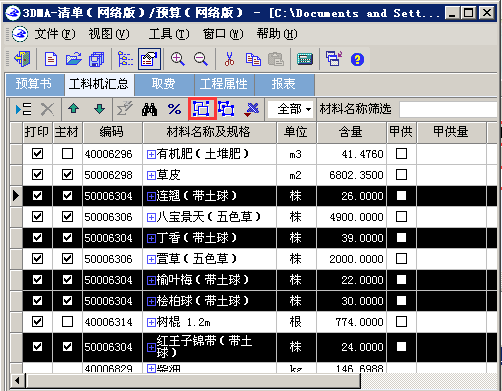502x391 pixels.
Task: Move row down with green arrow
Action: (99, 109)
